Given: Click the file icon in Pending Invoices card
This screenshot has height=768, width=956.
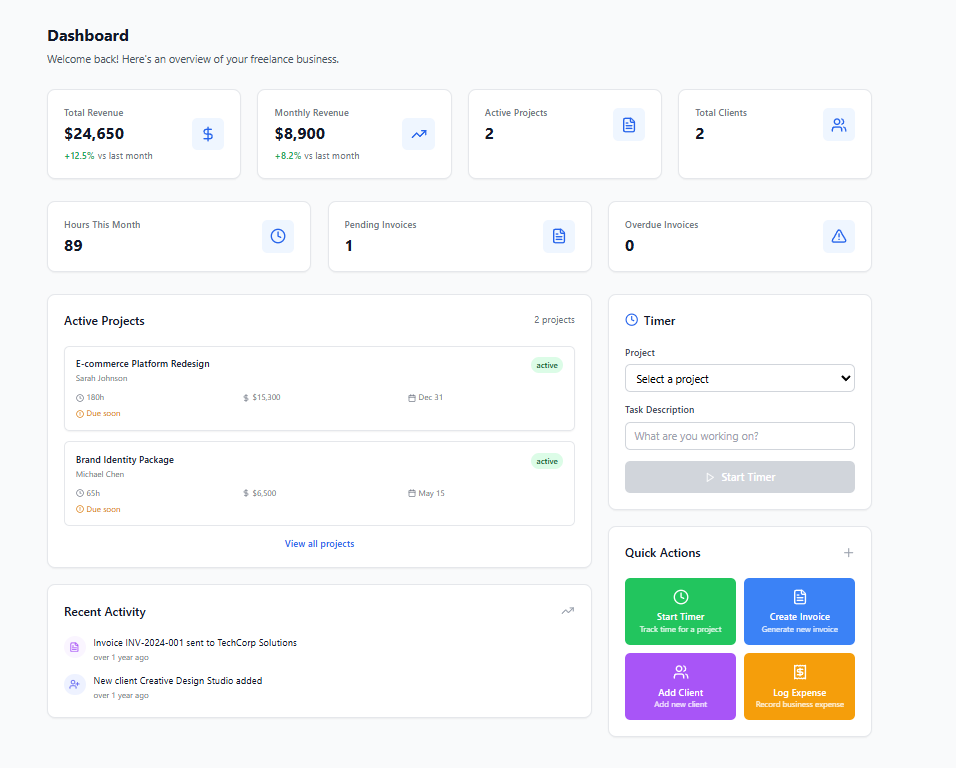Looking at the screenshot, I should pos(559,236).
